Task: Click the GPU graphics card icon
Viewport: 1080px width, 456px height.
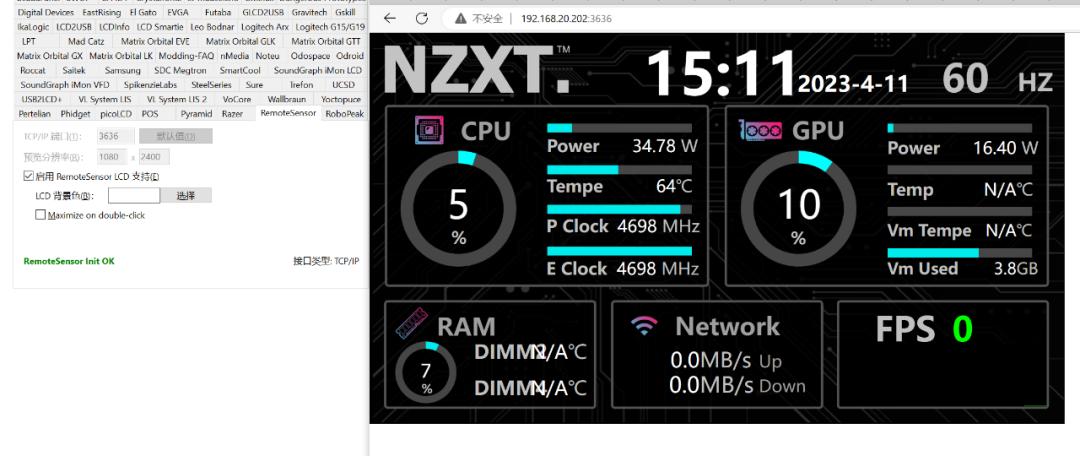Action: [x=760, y=130]
